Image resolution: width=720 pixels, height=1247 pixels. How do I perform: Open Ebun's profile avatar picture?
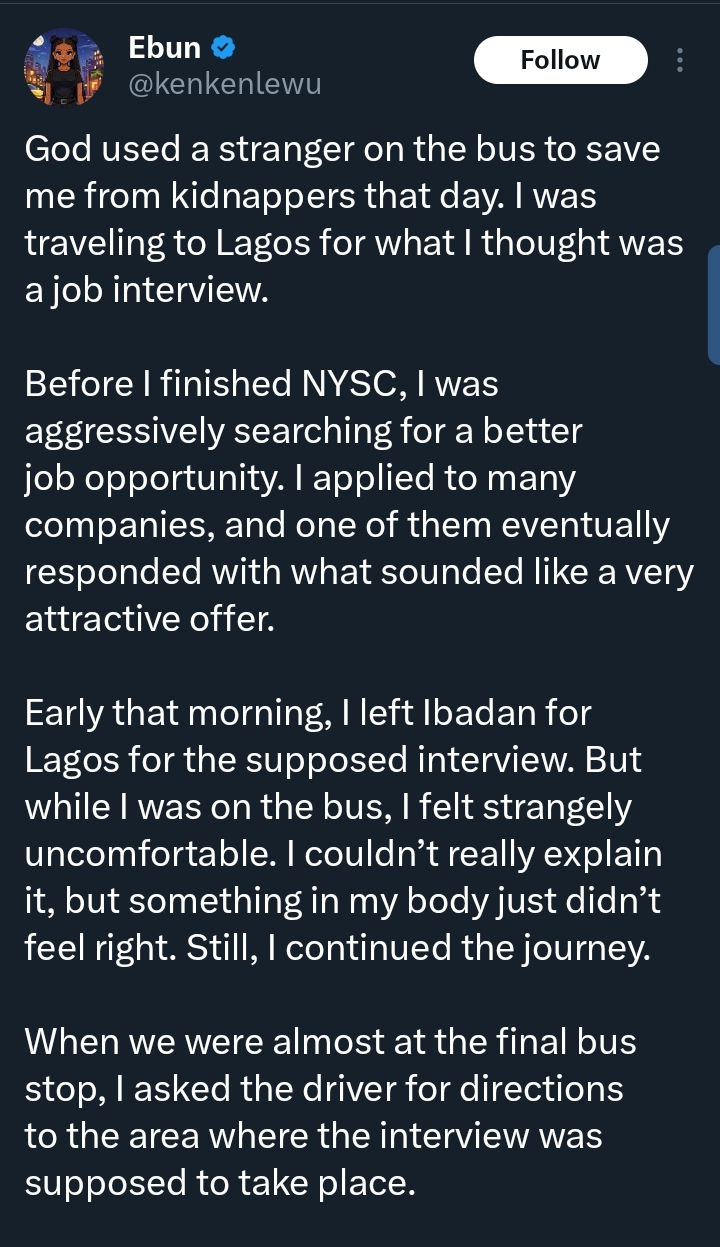pos(64,66)
